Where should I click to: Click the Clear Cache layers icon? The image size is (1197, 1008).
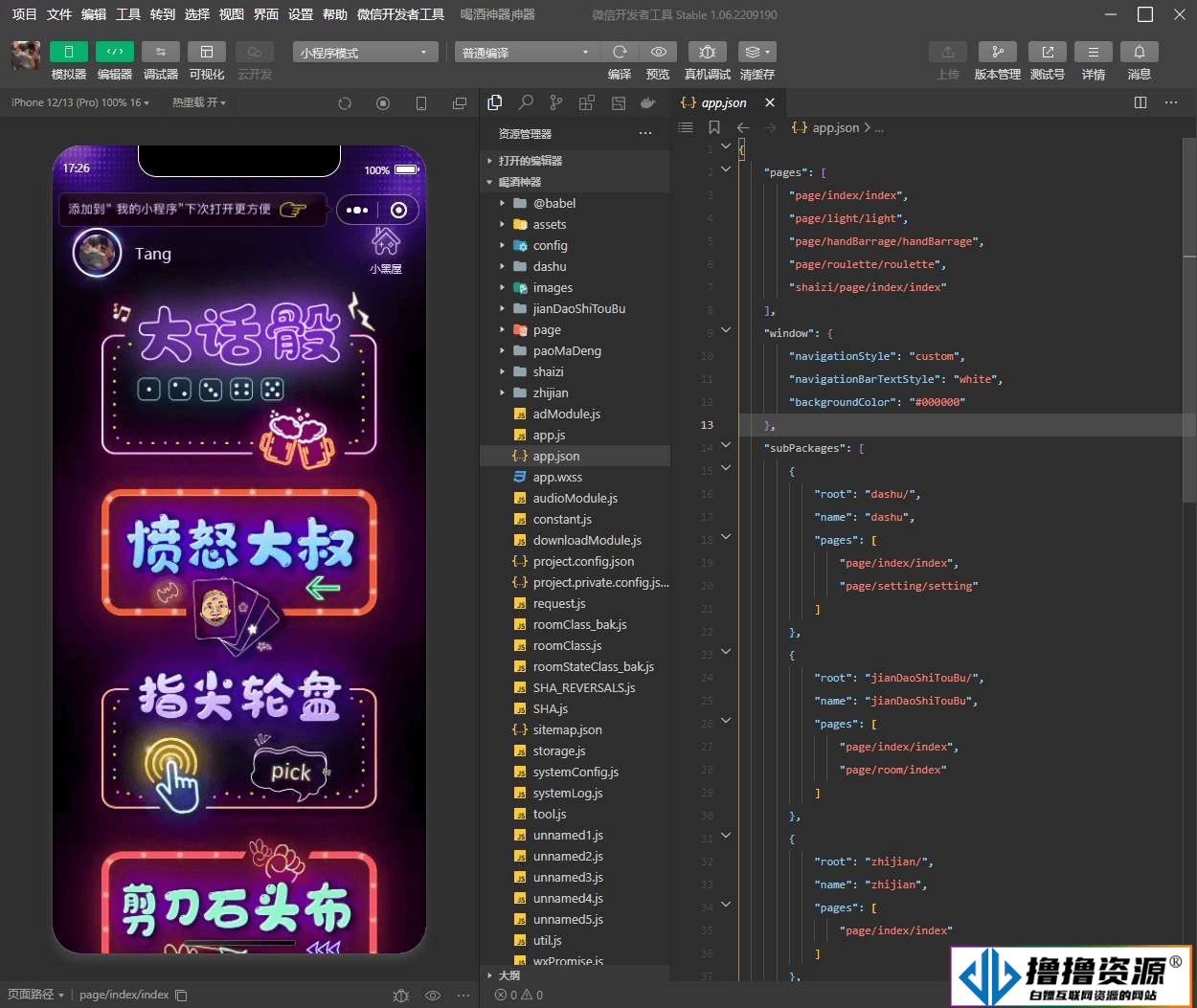757,52
